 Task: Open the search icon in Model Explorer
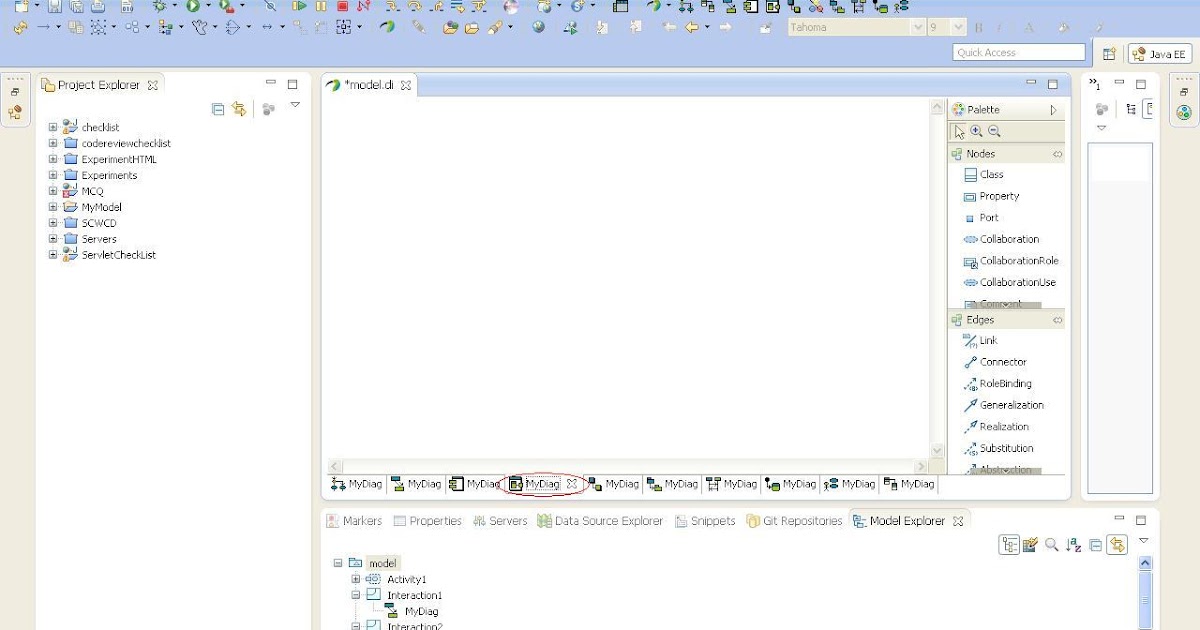click(x=1052, y=545)
